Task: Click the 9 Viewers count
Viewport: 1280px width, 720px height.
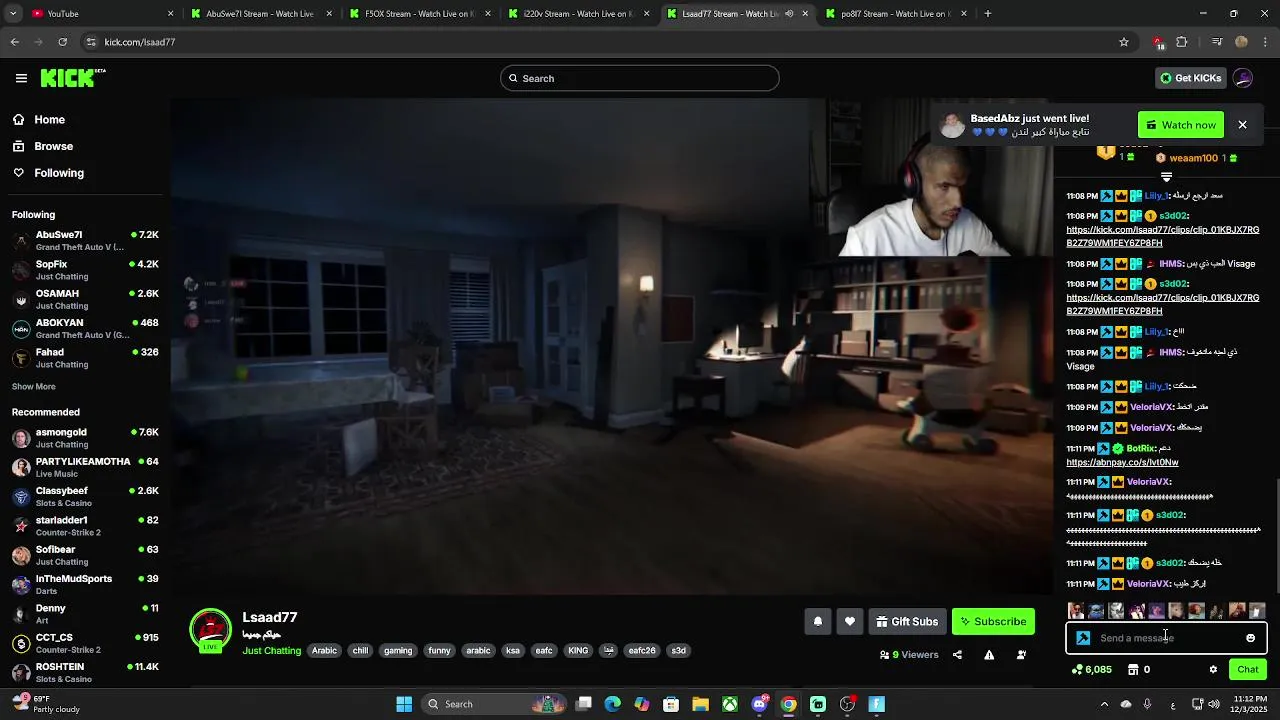Action: point(909,655)
